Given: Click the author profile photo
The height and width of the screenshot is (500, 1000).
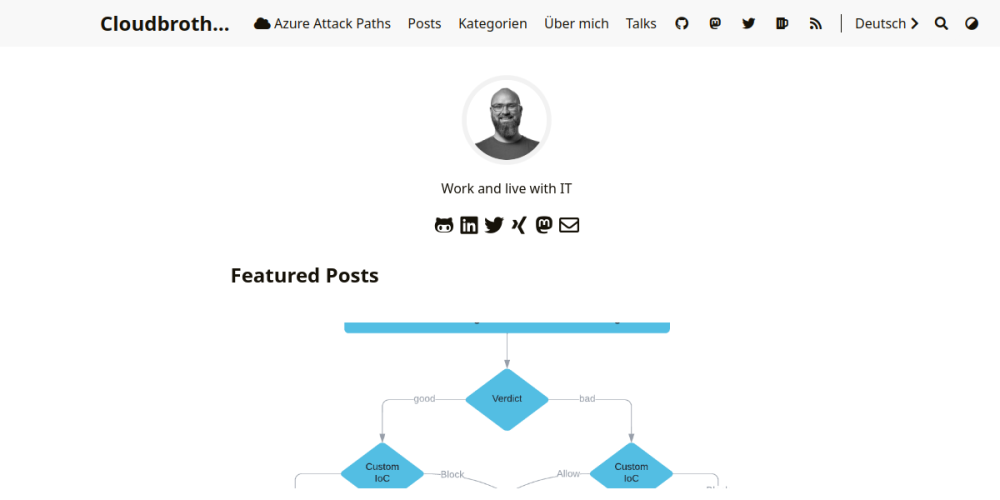Looking at the screenshot, I should point(507,120).
